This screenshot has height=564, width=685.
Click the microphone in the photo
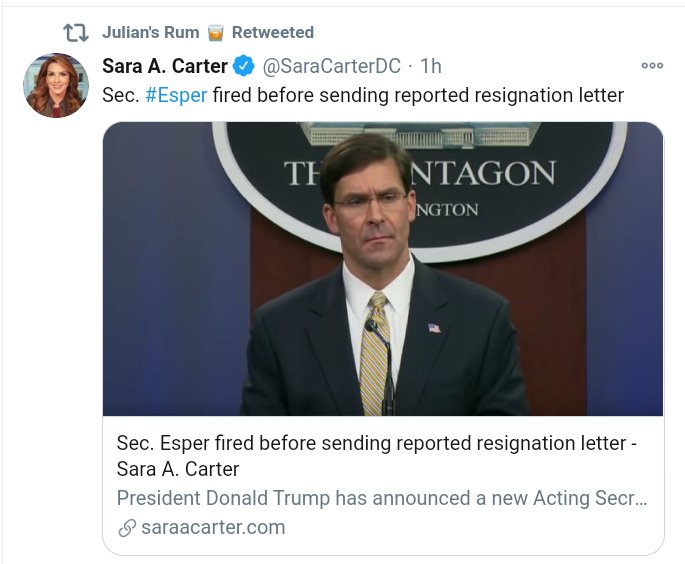(371, 327)
